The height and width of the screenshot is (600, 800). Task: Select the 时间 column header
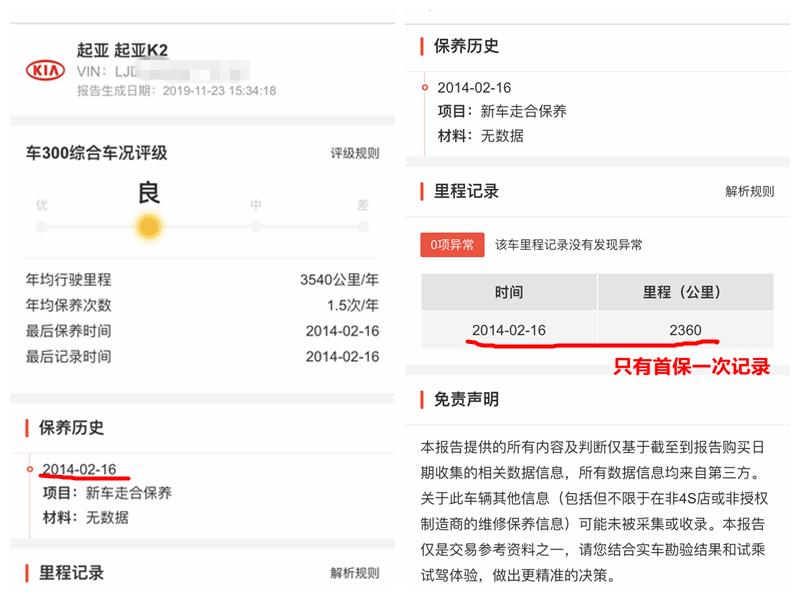click(511, 290)
